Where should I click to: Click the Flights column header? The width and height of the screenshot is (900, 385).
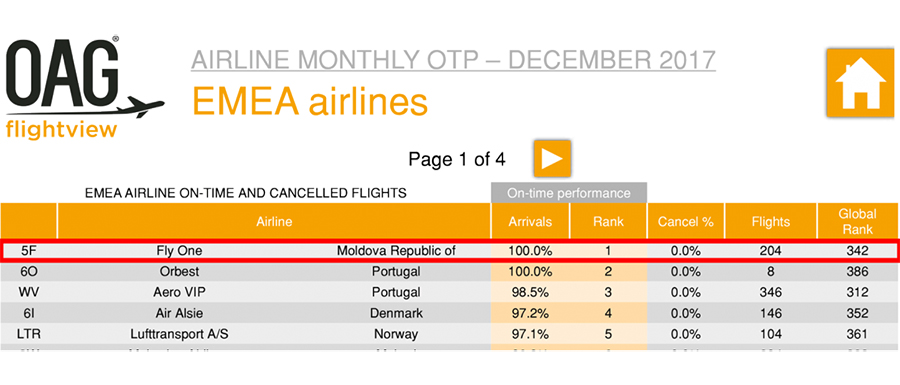click(771, 221)
